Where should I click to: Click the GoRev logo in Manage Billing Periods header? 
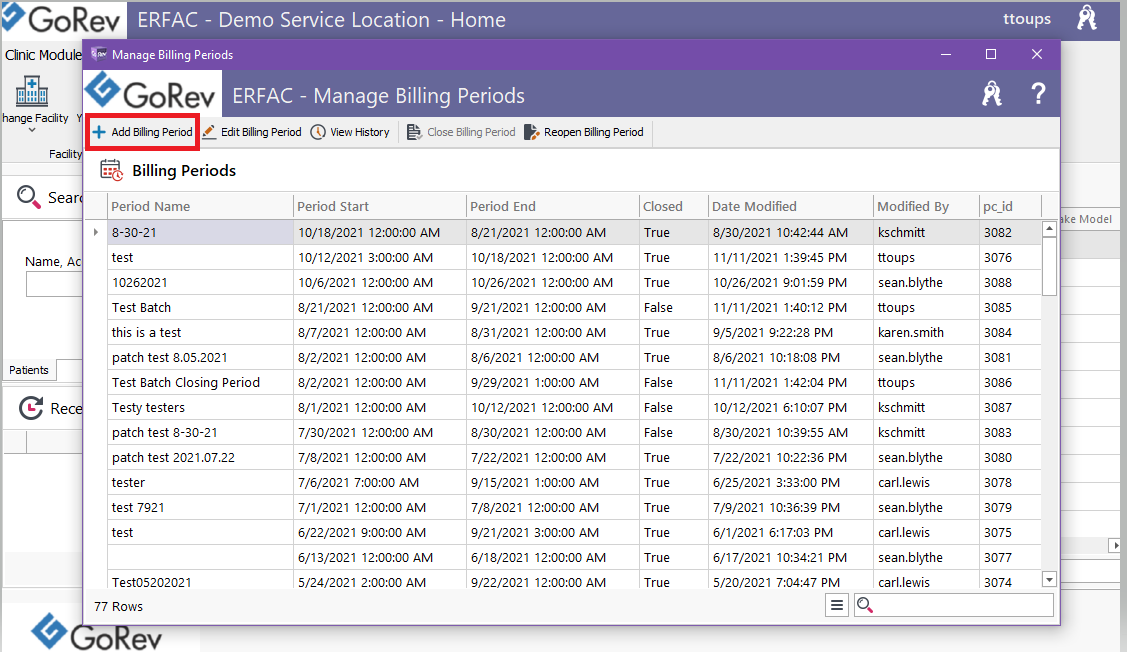coord(151,93)
